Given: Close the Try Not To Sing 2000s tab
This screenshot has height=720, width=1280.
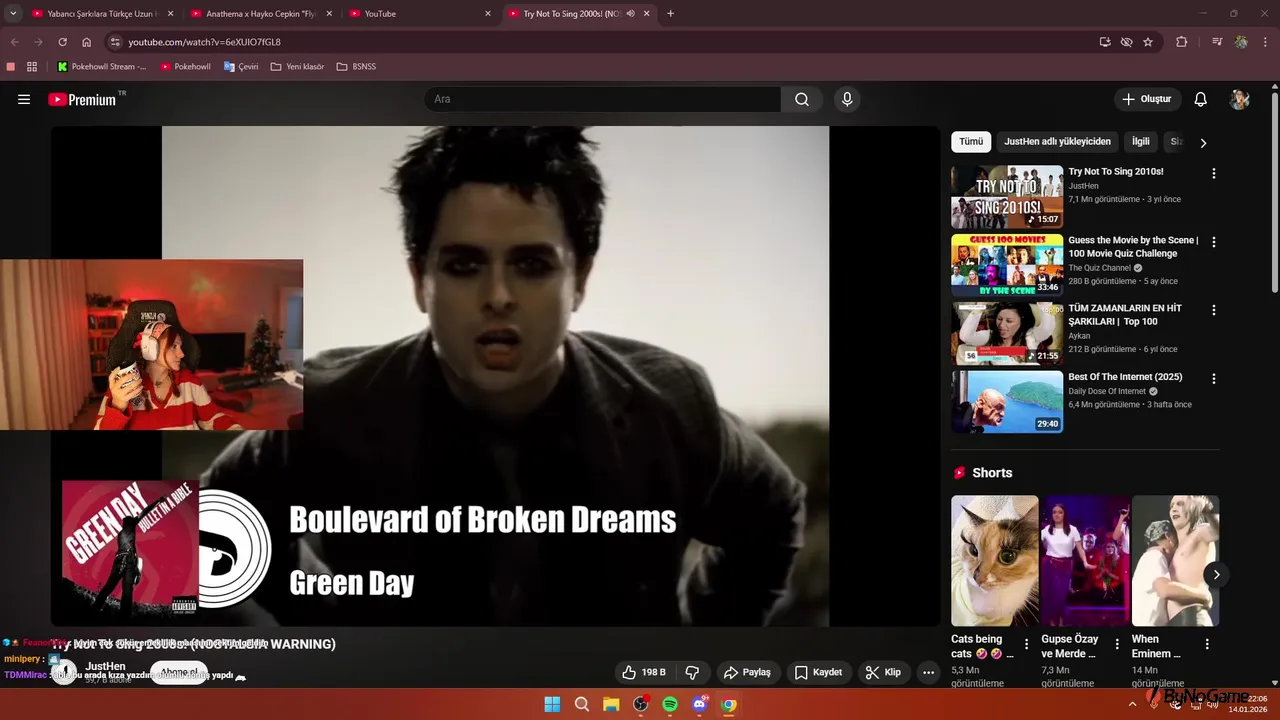Looking at the screenshot, I should tap(647, 14).
